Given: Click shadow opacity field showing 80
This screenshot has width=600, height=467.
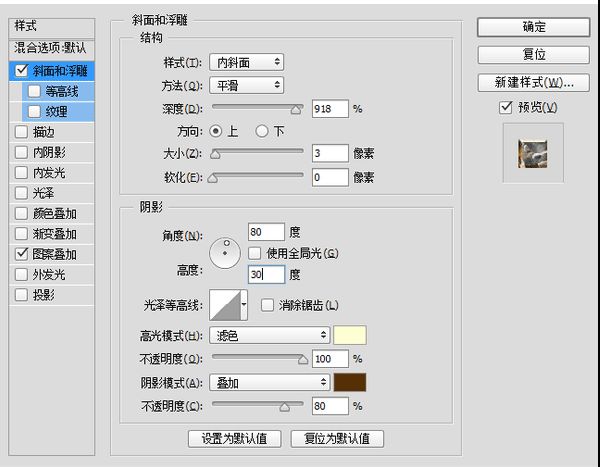Looking at the screenshot, I should click(x=330, y=406).
